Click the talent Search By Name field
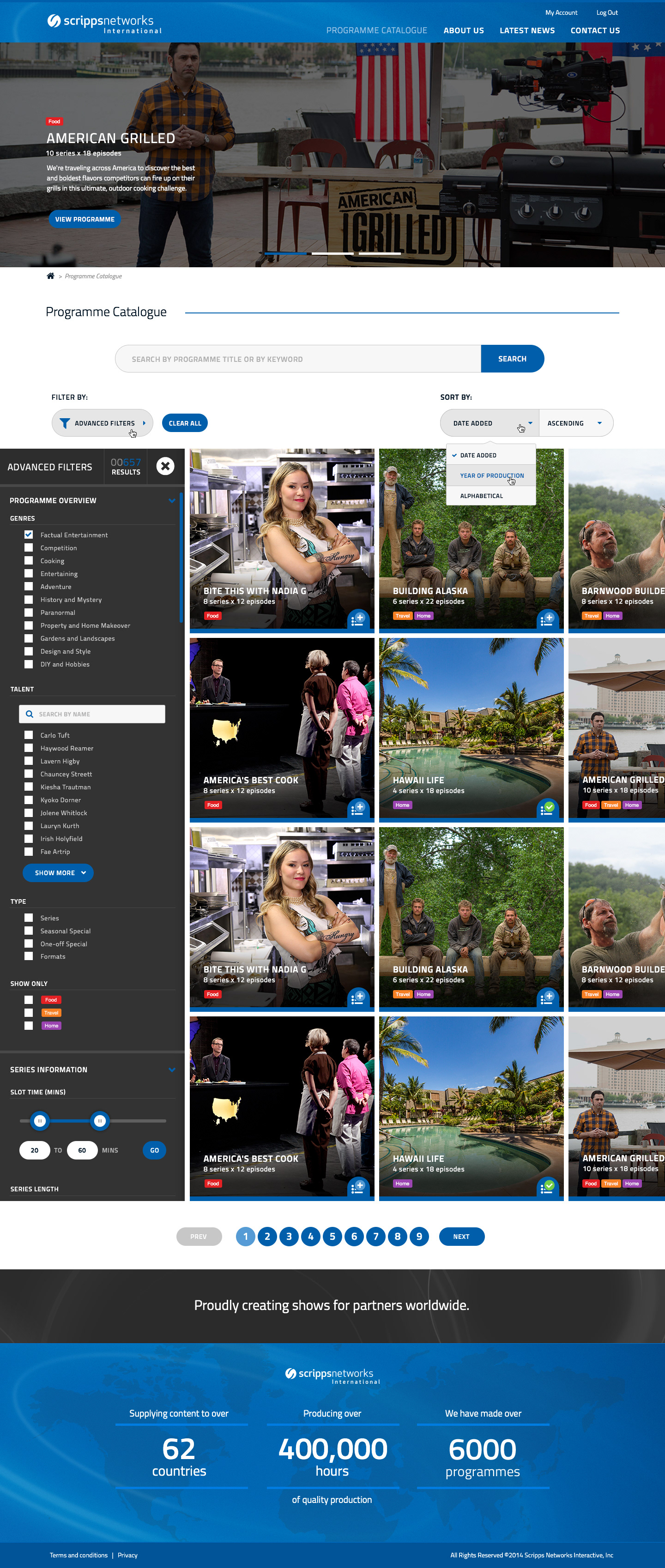 tap(92, 714)
